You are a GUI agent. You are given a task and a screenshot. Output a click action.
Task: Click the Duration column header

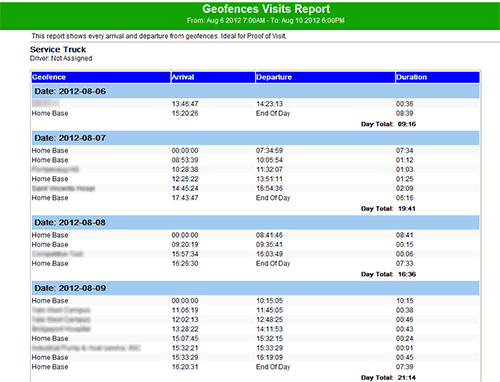tap(437, 77)
